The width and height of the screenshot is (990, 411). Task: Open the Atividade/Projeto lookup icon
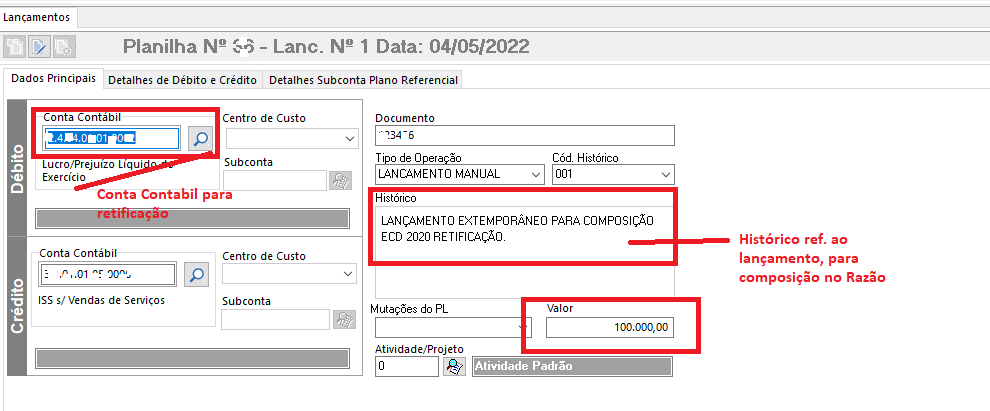[x=453, y=366]
